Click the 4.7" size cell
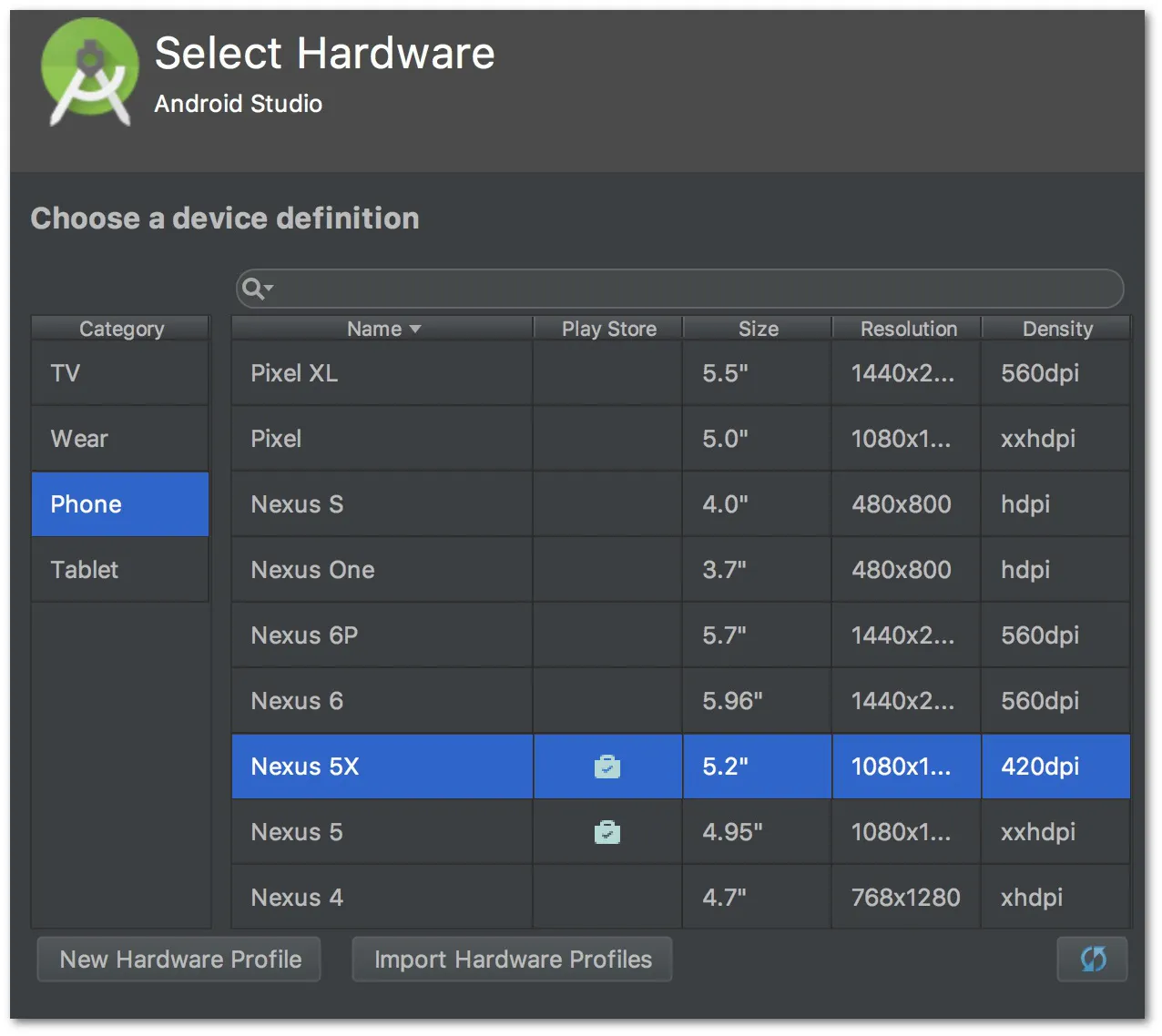The image size is (1162, 1036). click(757, 898)
